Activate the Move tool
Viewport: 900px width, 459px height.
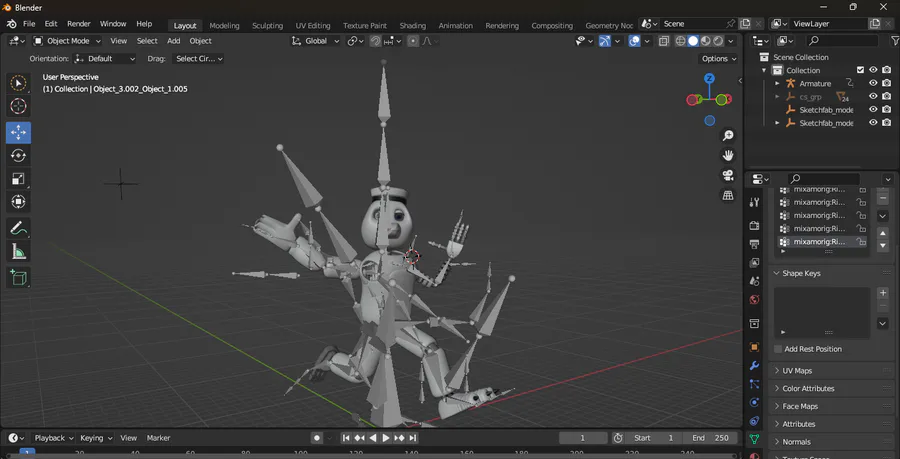[18, 133]
